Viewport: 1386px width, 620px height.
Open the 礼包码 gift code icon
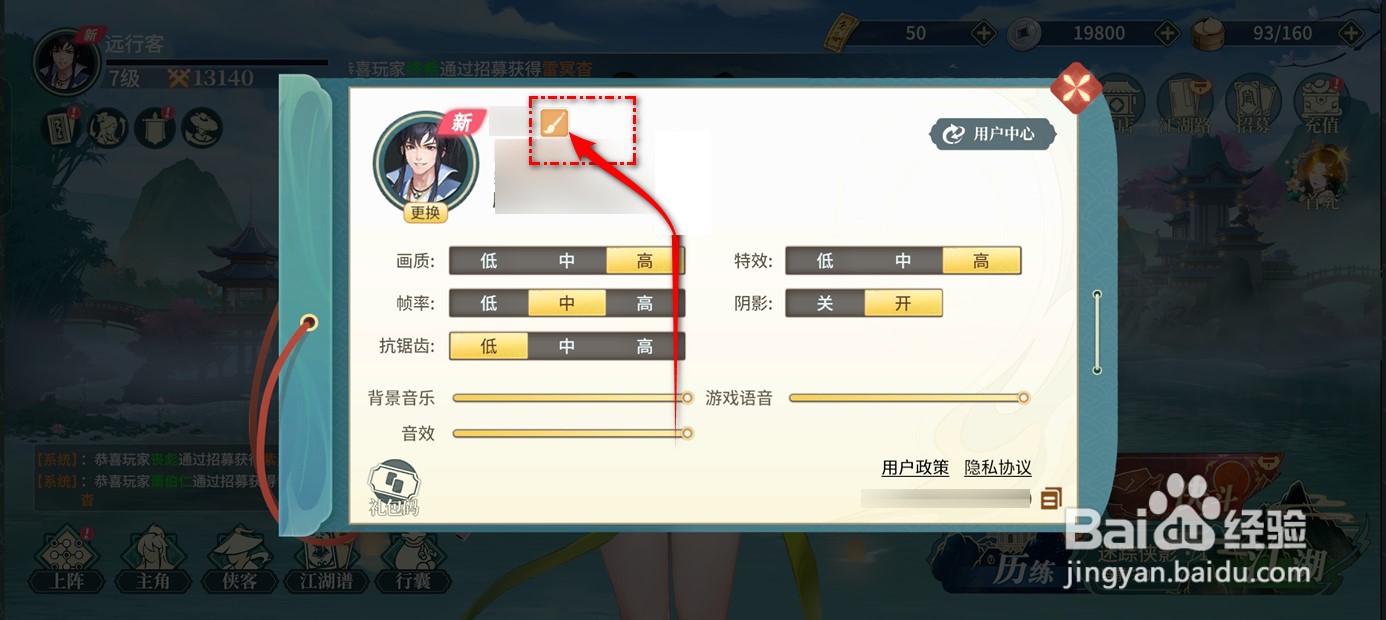[x=393, y=487]
